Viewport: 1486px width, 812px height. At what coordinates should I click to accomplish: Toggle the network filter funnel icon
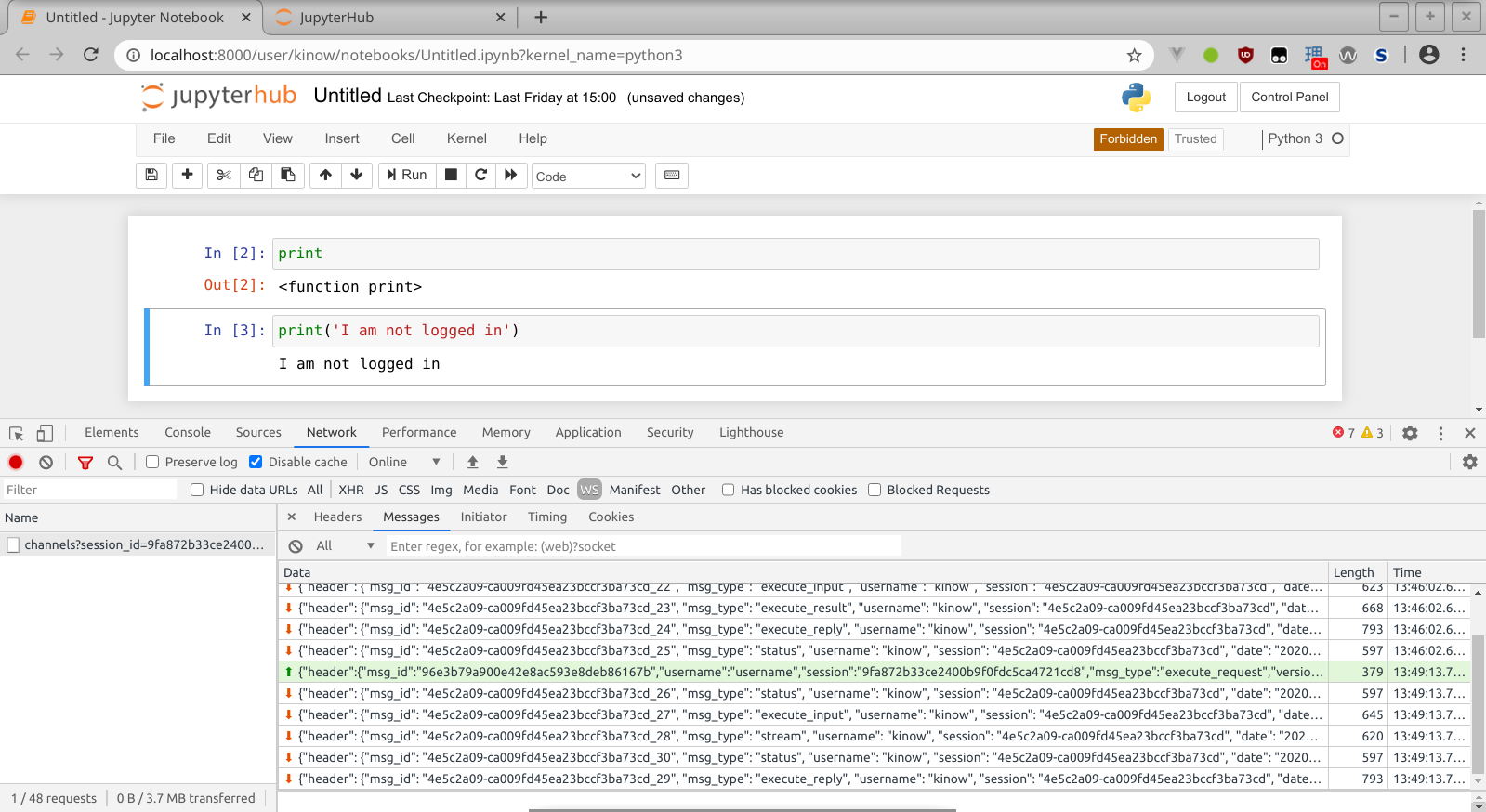point(85,462)
